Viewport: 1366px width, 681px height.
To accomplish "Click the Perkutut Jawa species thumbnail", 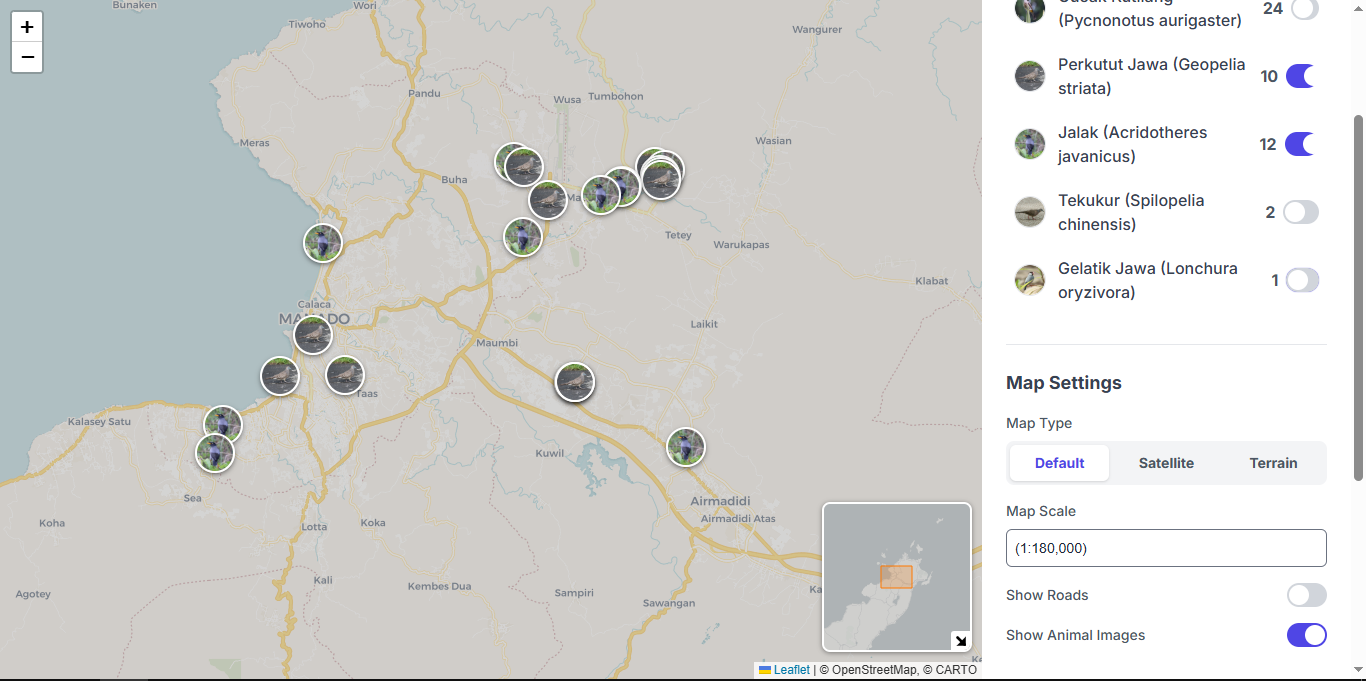I will point(1030,76).
